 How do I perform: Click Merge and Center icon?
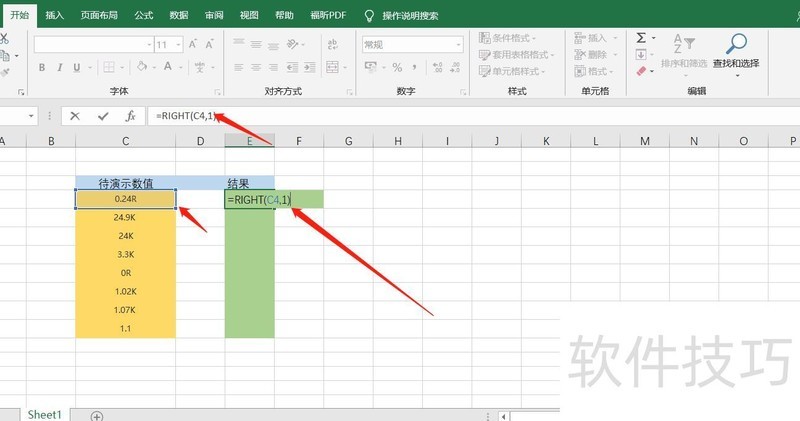pos(332,67)
